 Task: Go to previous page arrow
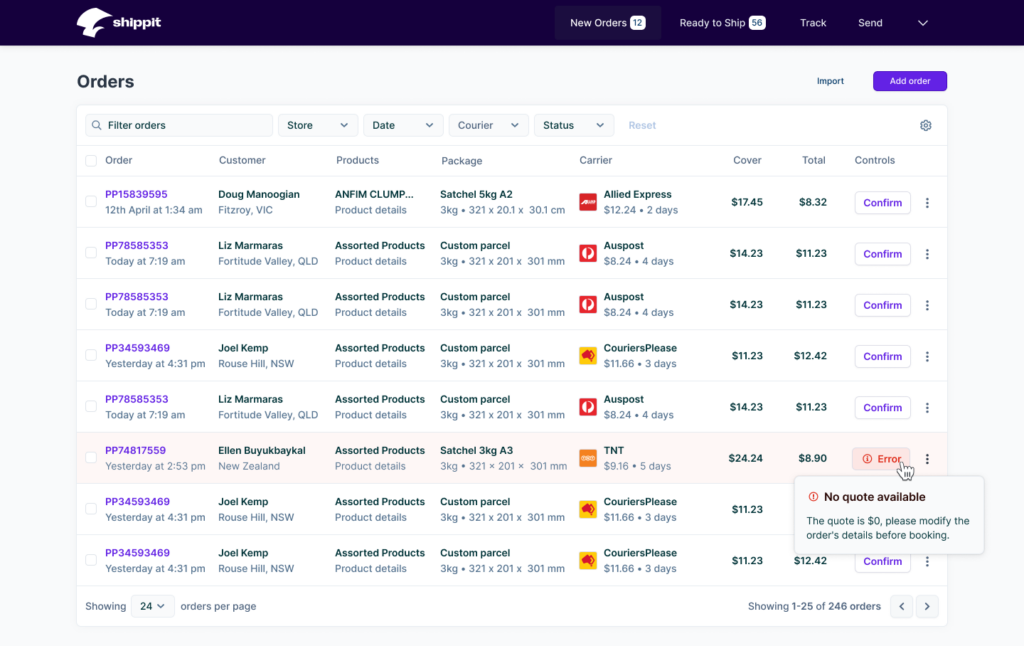click(x=902, y=606)
